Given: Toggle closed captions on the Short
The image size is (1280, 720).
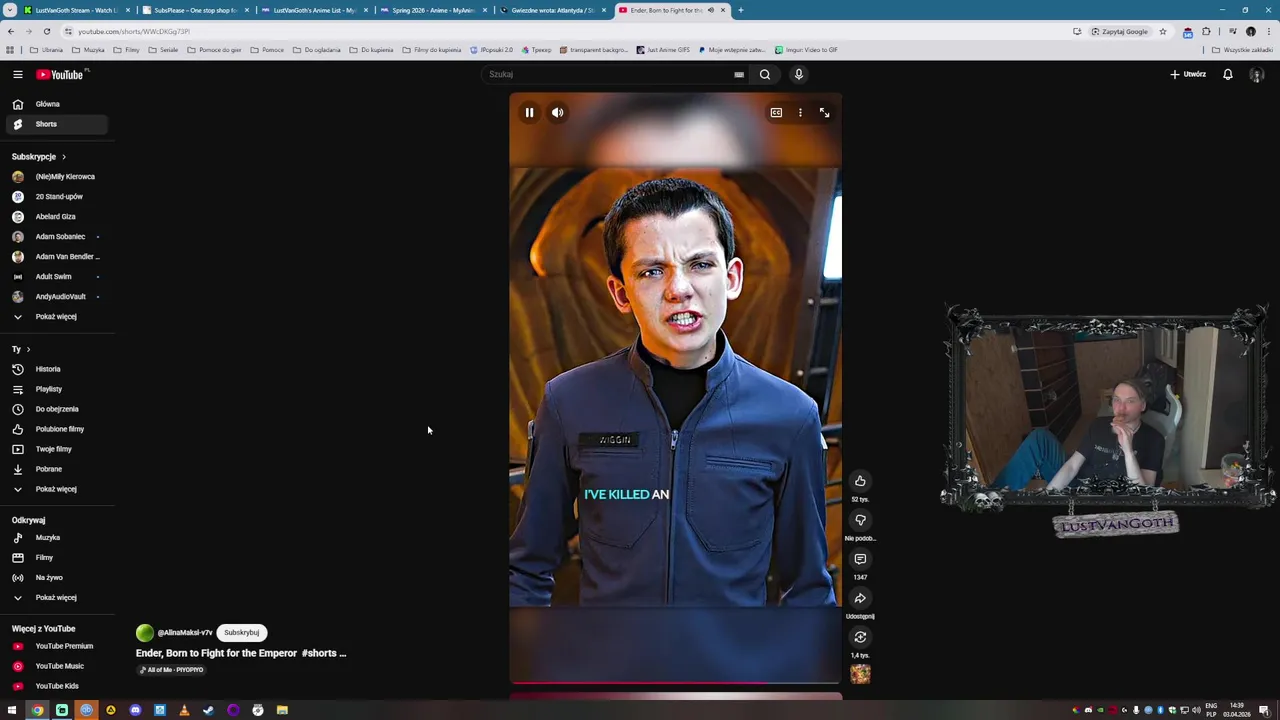Looking at the screenshot, I should tap(776, 113).
